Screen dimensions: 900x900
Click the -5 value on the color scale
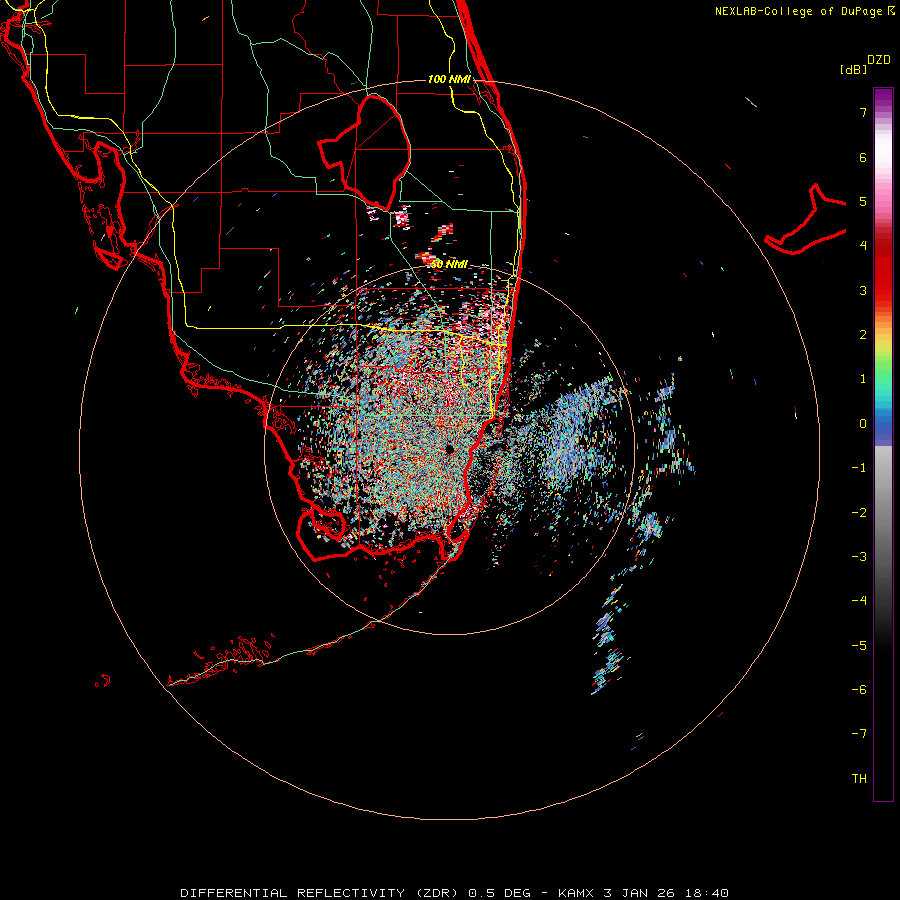(859, 646)
